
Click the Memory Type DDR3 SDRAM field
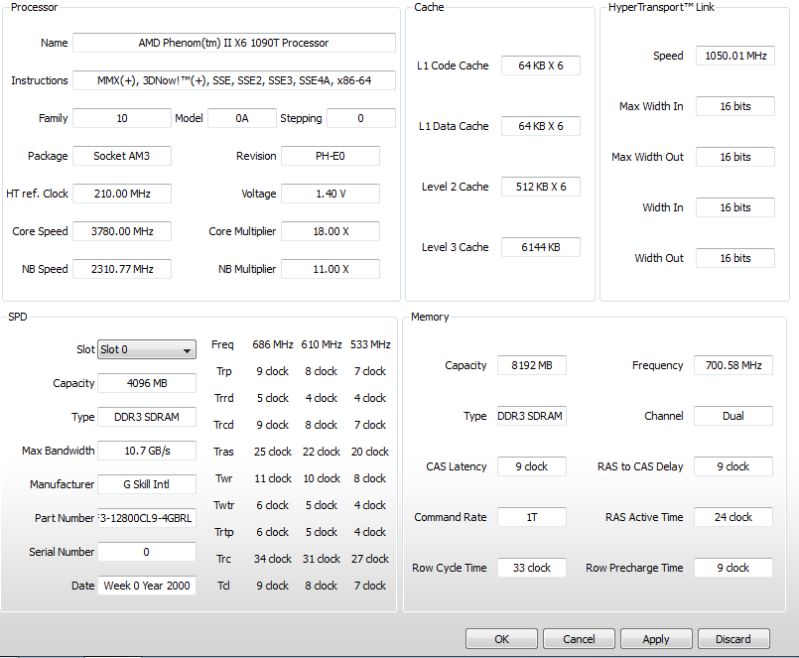[x=531, y=416]
